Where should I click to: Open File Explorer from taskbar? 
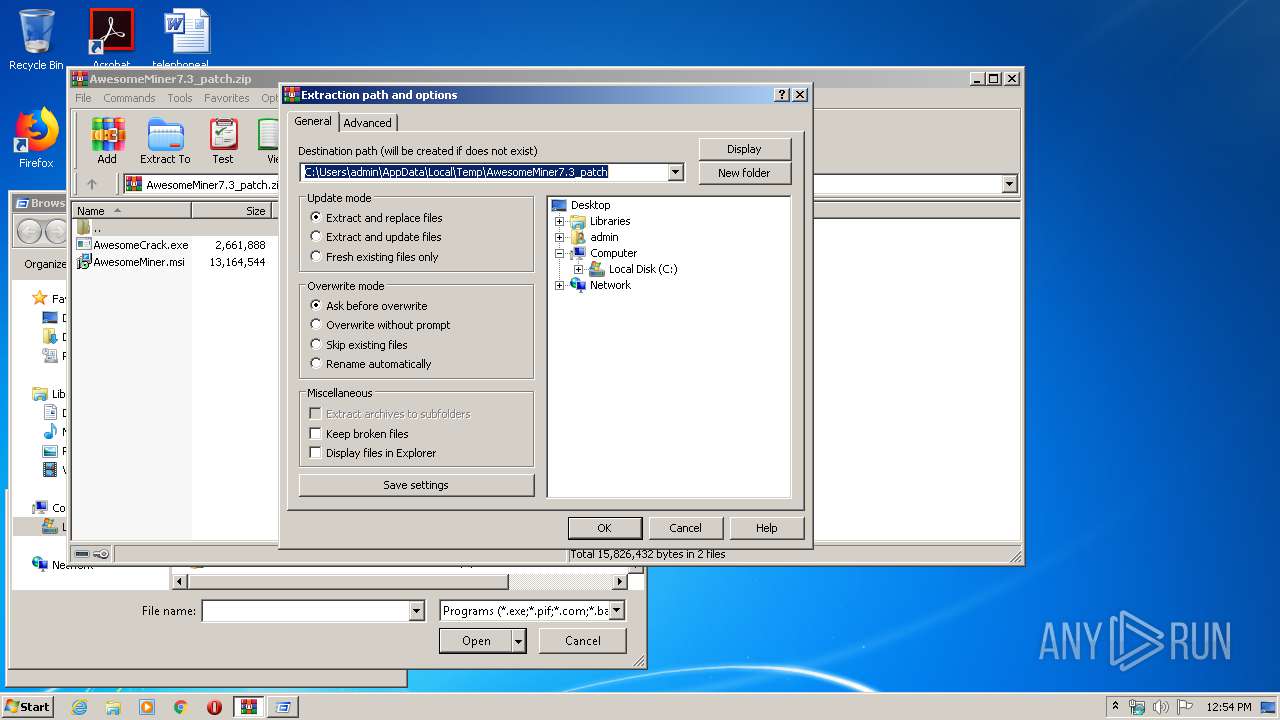tap(113, 707)
